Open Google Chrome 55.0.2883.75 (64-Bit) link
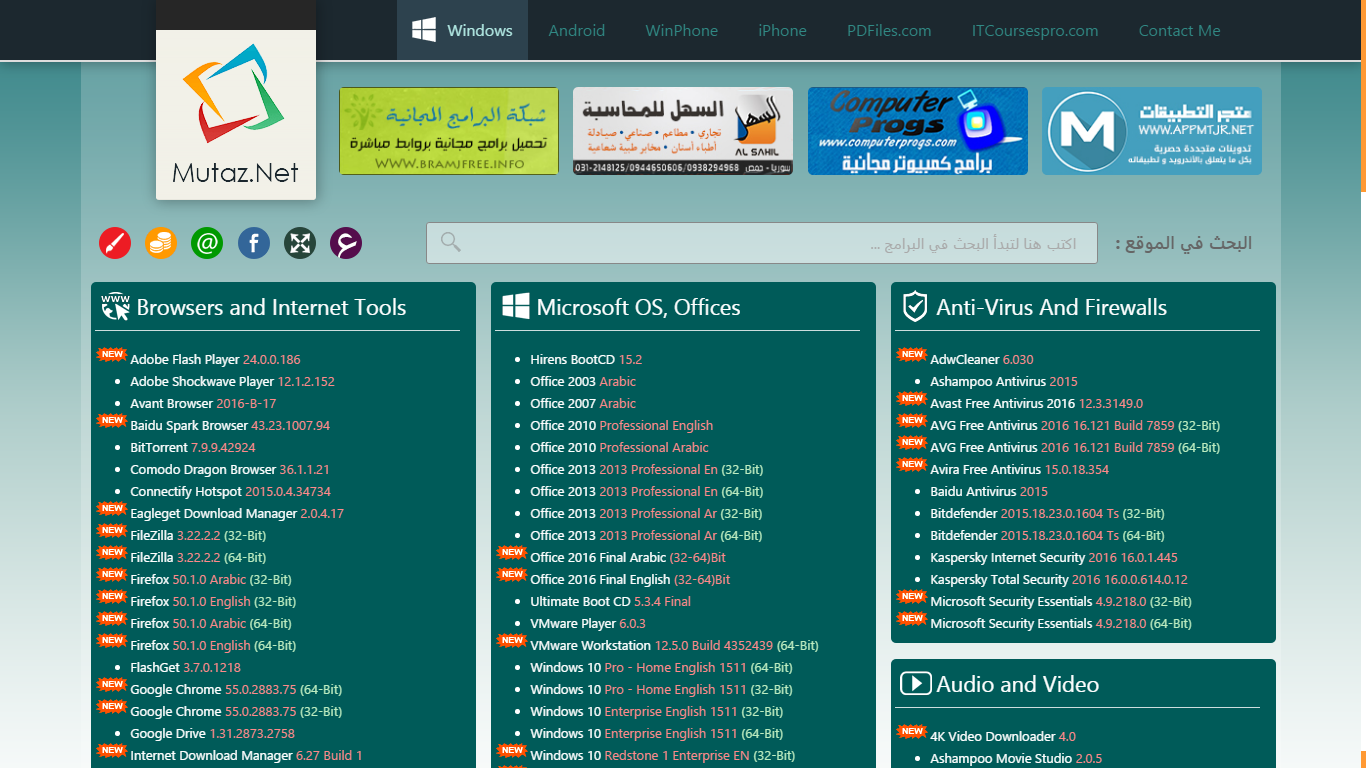 [x=236, y=690]
